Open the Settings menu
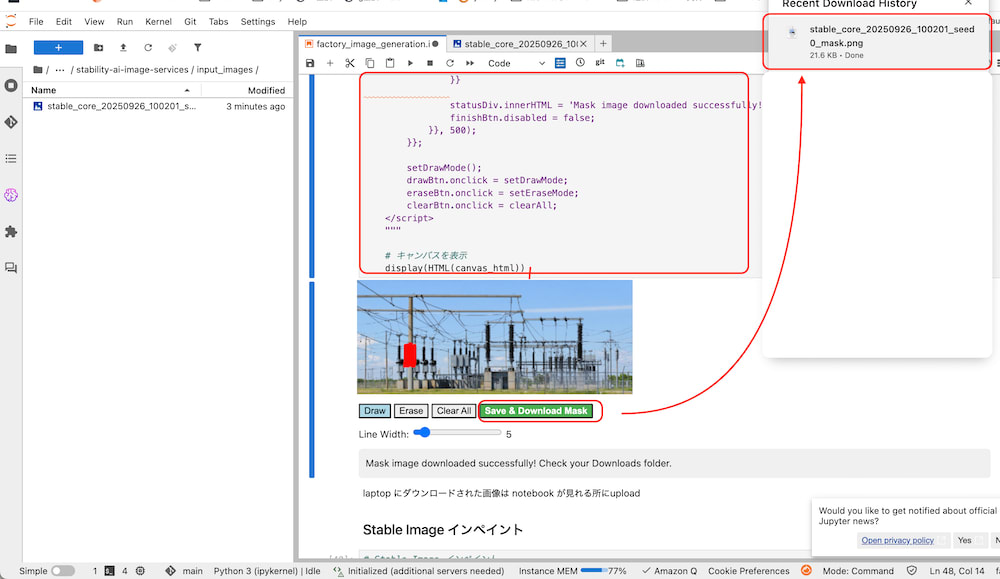This screenshot has height=579, width=1000. (x=258, y=22)
